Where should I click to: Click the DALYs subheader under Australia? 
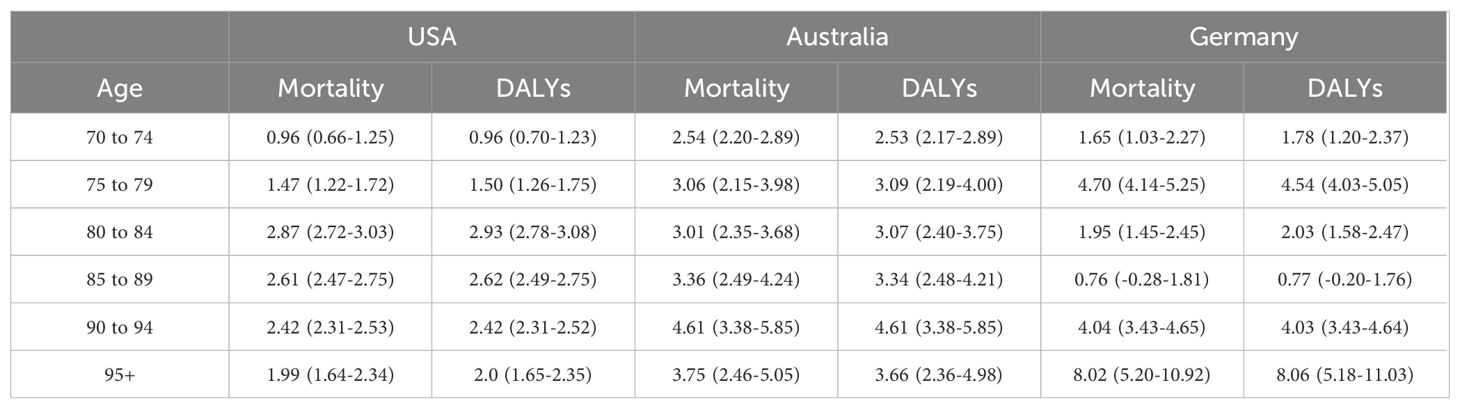coord(938,88)
